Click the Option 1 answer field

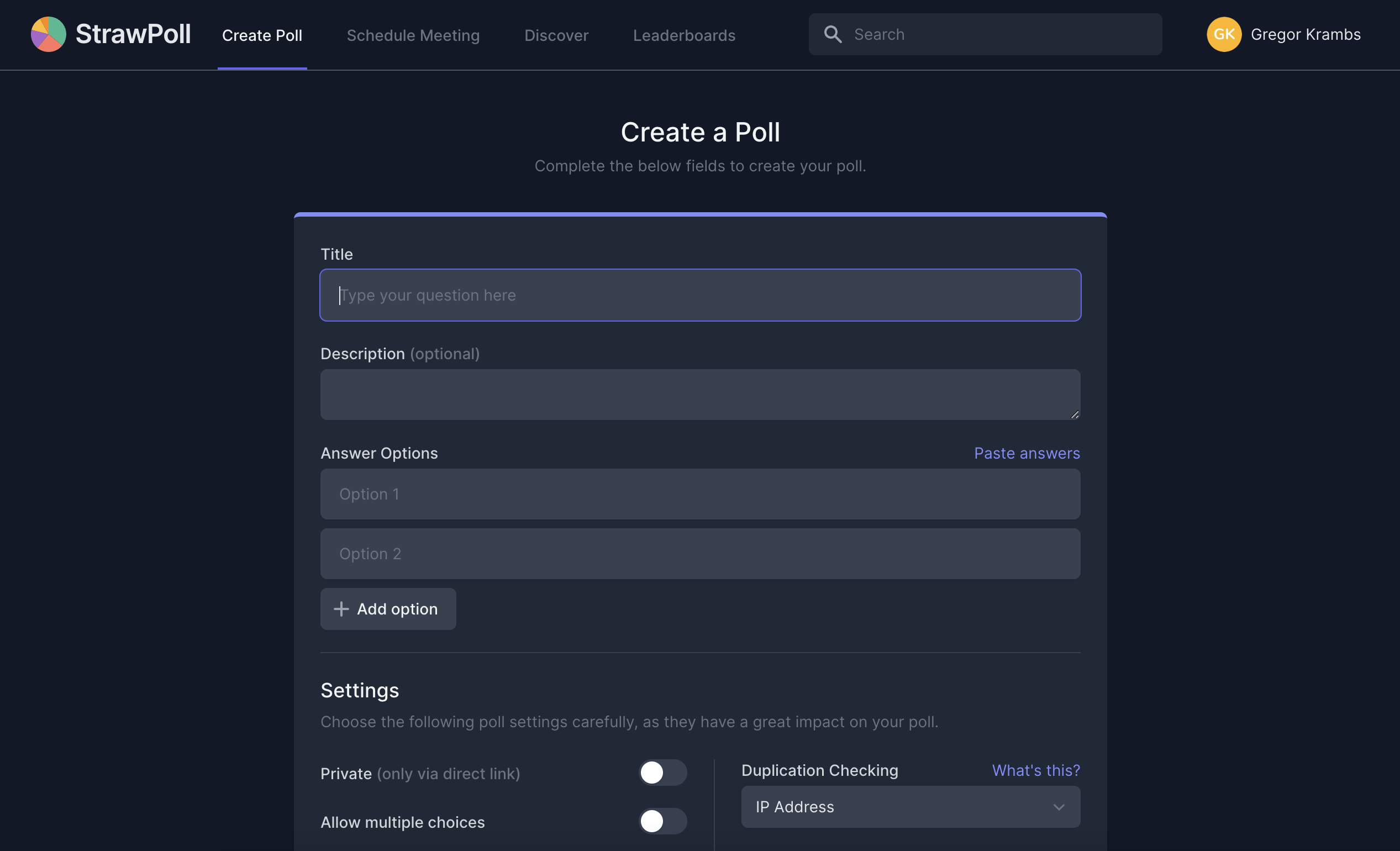tap(700, 494)
